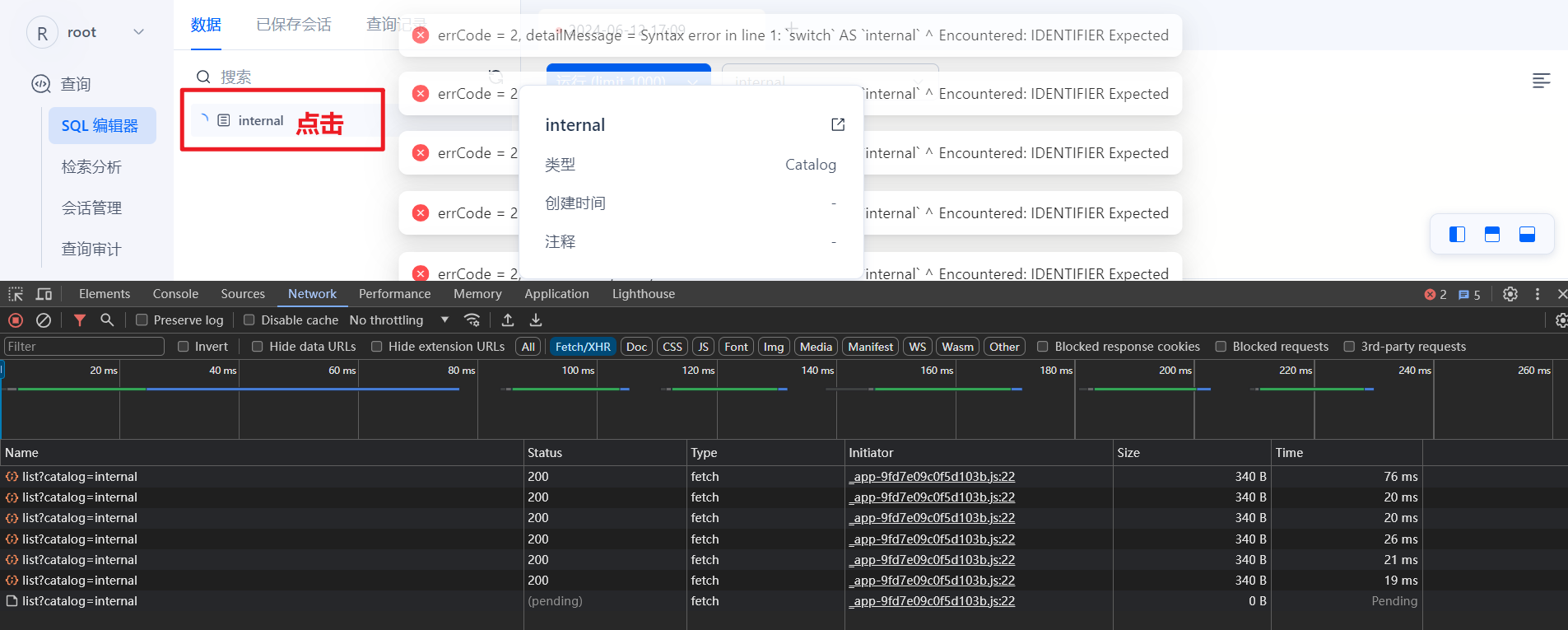Check the Invert filter option
1568x630 pixels.
pos(184,347)
